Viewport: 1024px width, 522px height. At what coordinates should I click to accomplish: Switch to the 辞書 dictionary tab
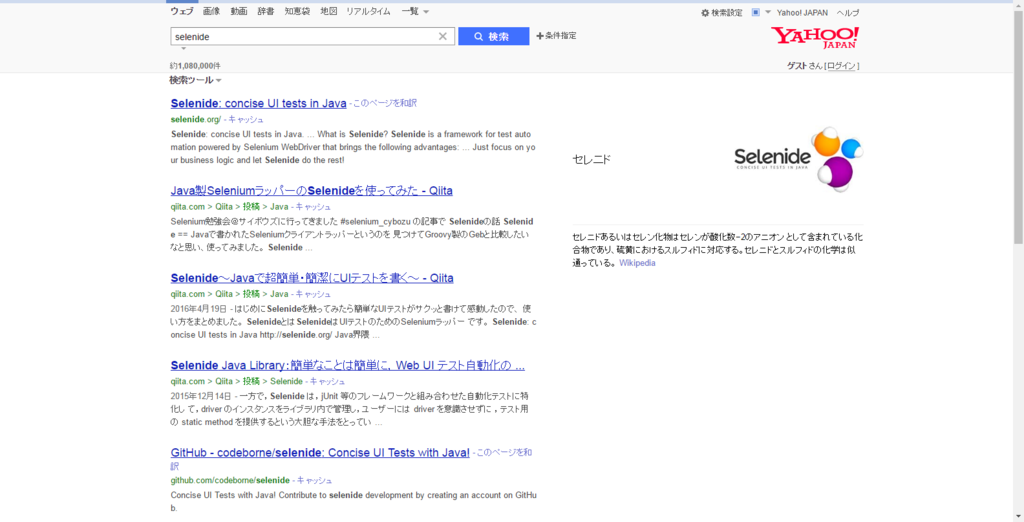(266, 11)
